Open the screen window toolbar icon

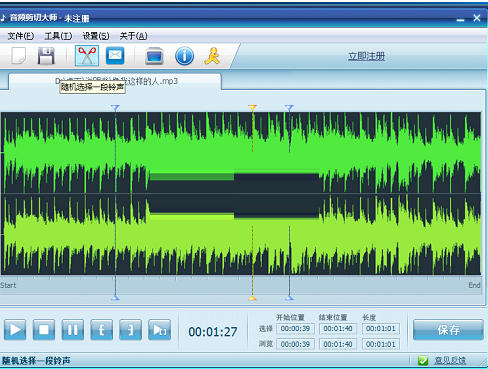[154, 56]
